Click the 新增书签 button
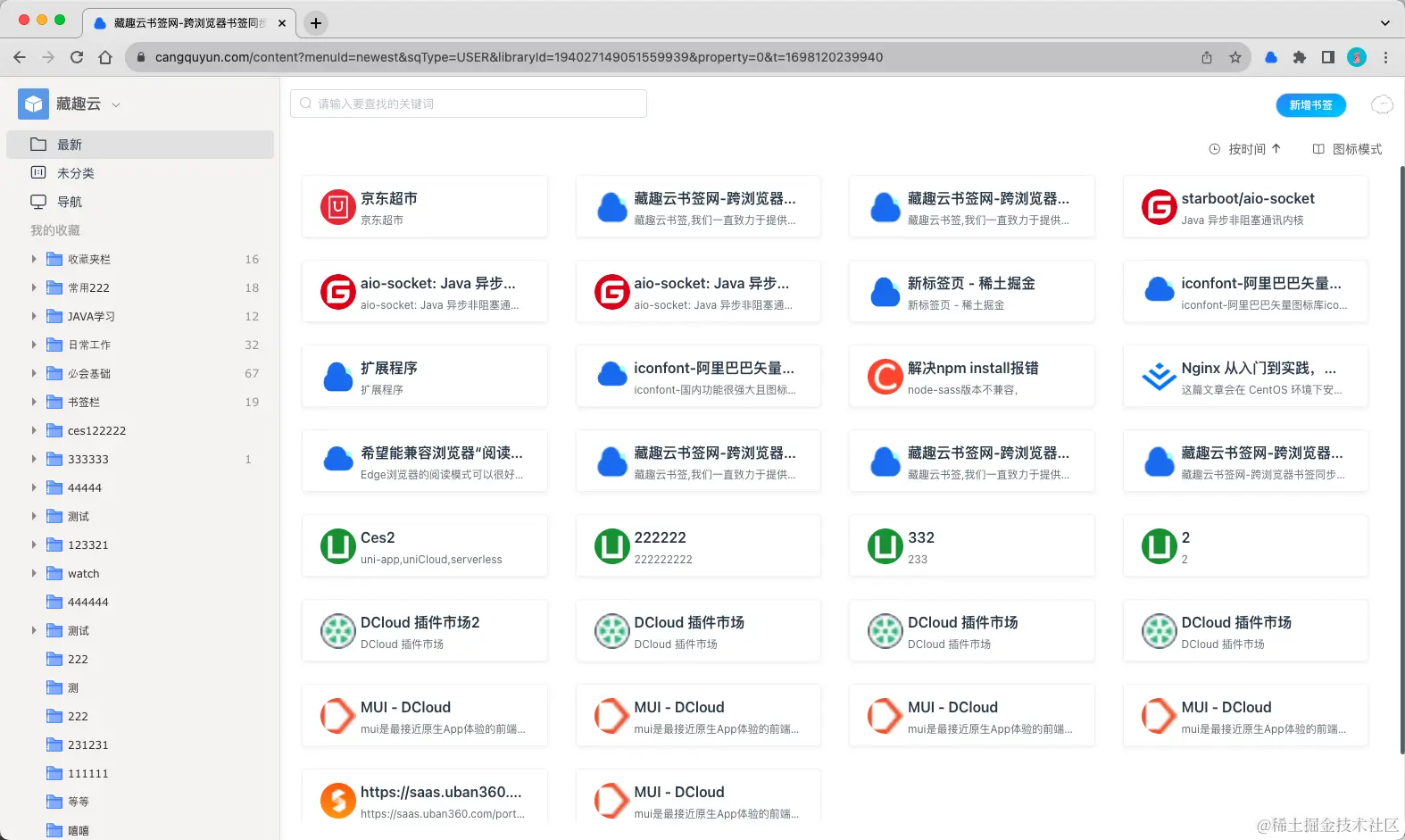 pyautogui.click(x=1310, y=105)
